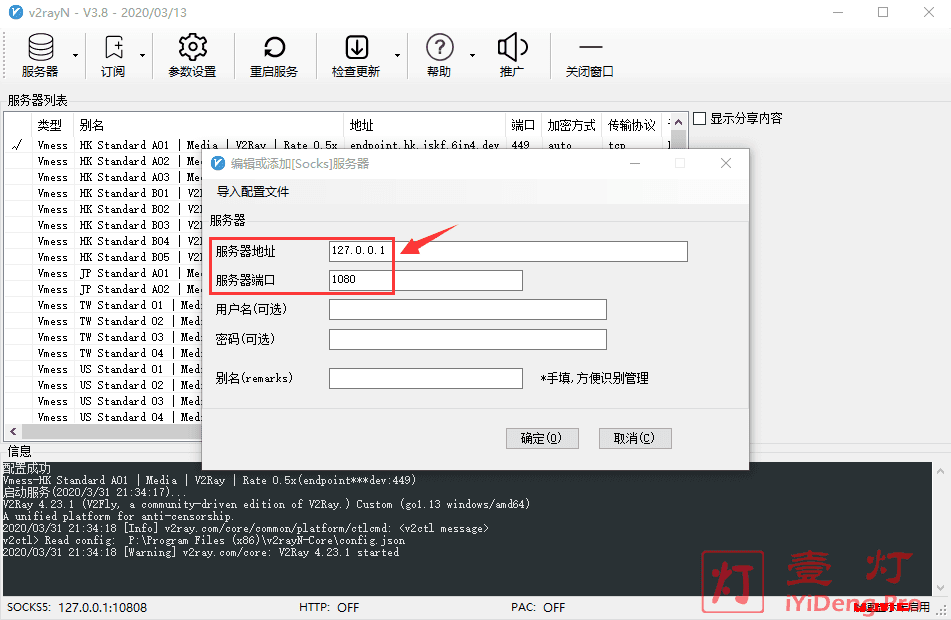Select the HK Standard B05 server row
951x620 pixels.
pos(103,257)
